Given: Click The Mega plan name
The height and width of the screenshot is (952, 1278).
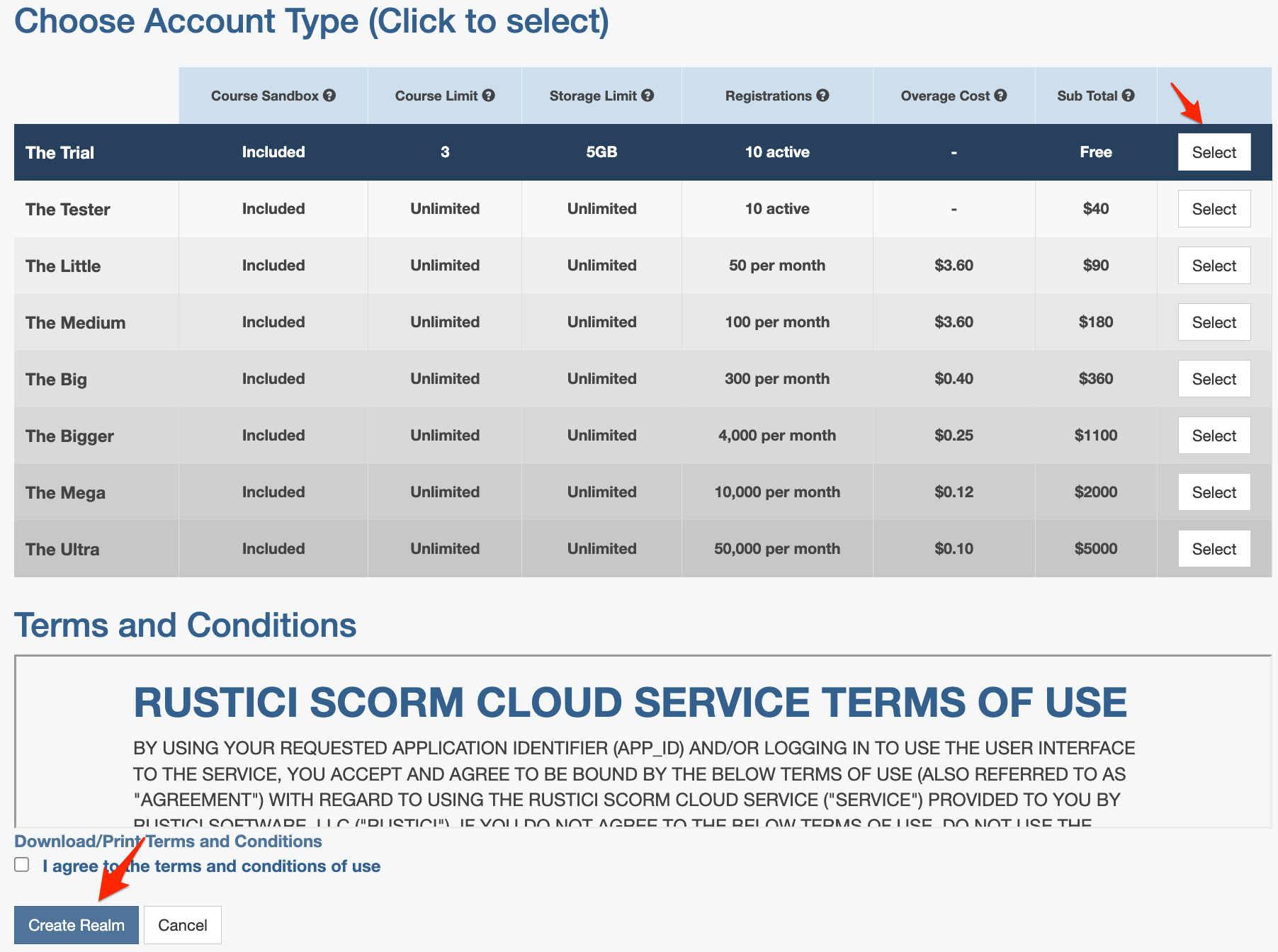Looking at the screenshot, I should (x=65, y=493).
